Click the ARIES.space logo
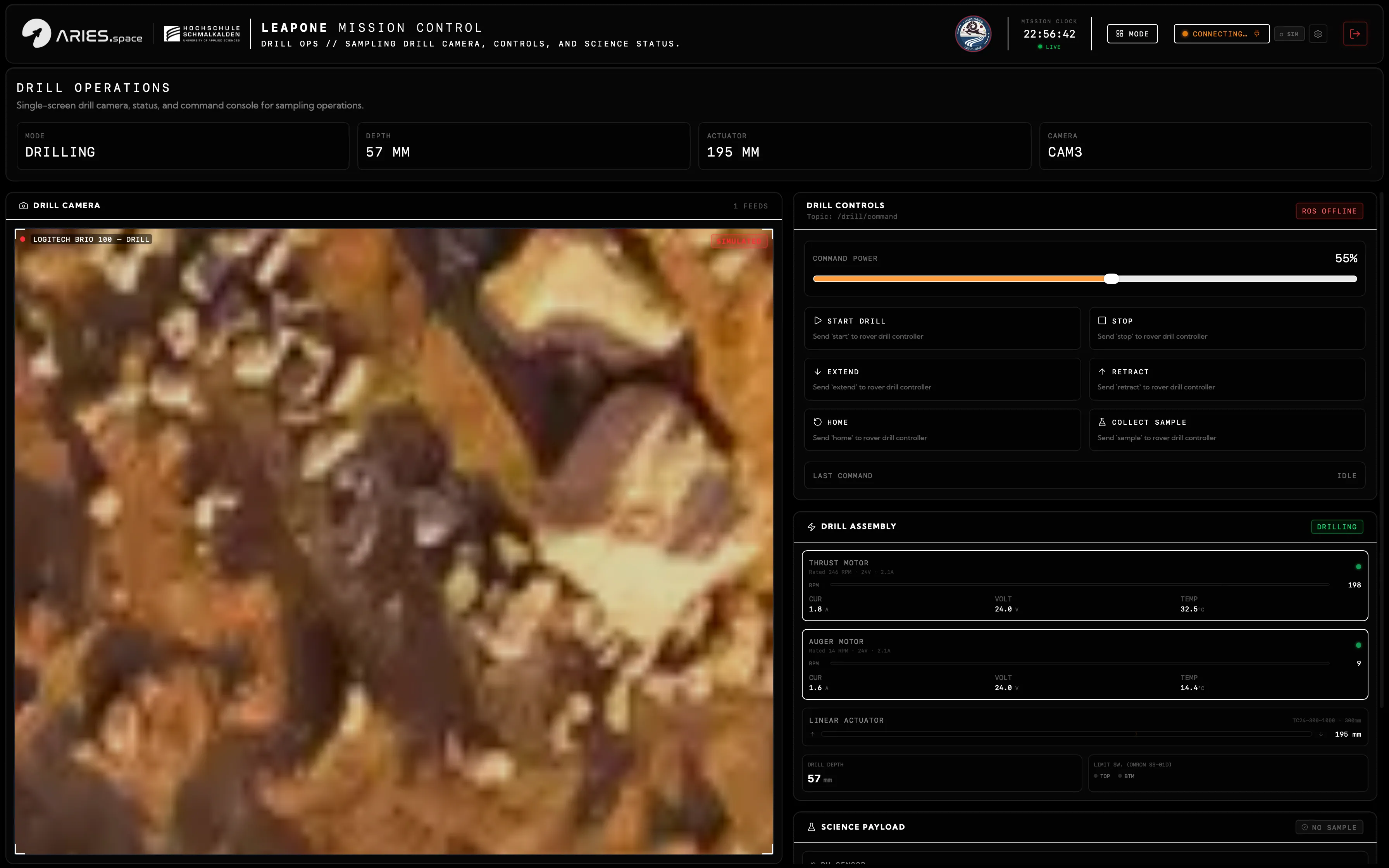 click(82, 34)
